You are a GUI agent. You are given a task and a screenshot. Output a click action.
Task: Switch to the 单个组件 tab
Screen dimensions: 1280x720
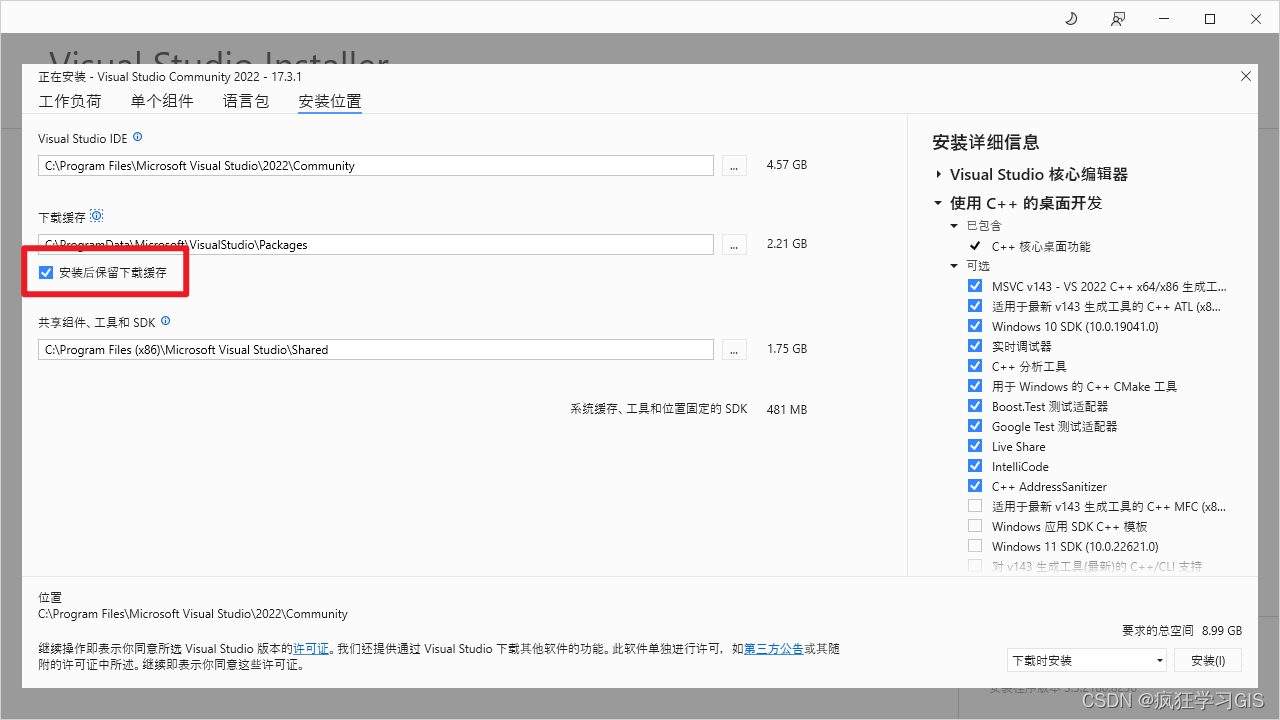162,101
